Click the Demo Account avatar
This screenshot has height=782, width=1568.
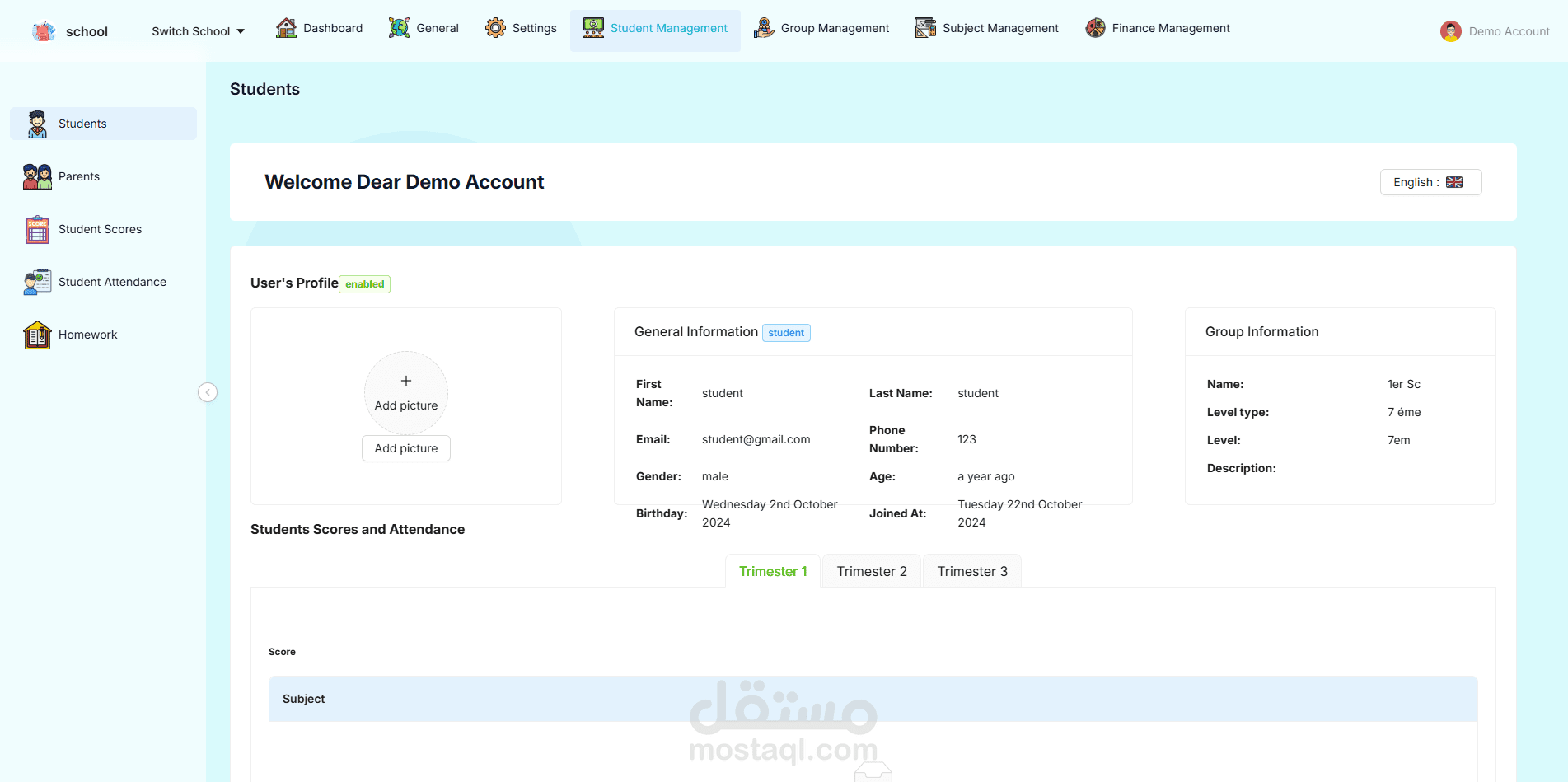1451,31
